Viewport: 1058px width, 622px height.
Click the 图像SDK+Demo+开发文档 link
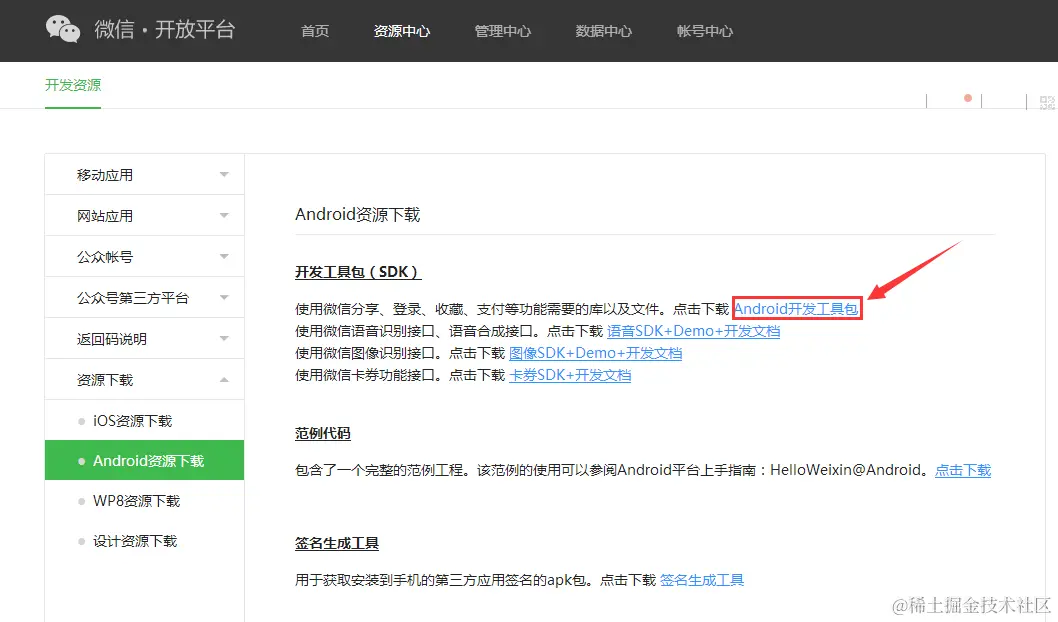click(x=596, y=353)
